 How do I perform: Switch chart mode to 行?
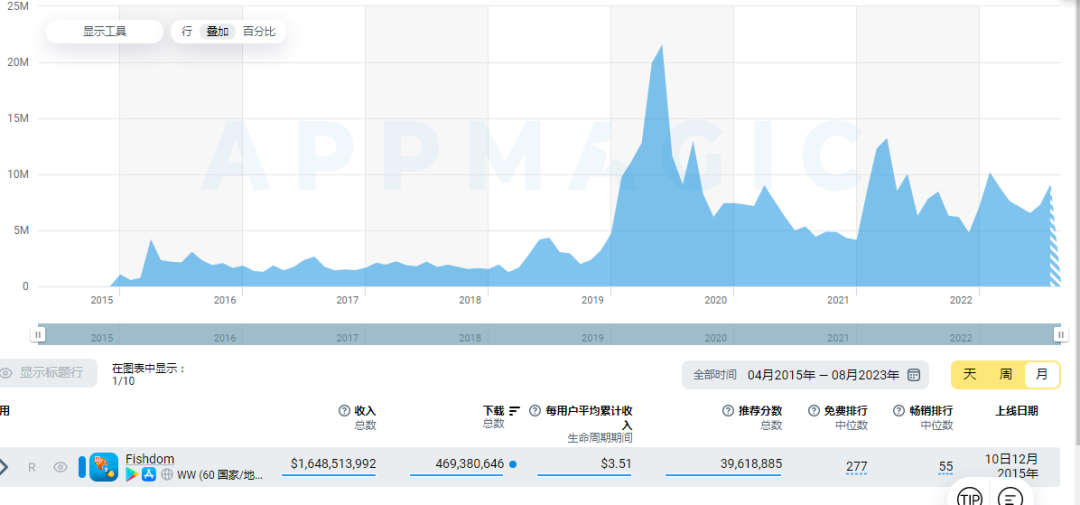(187, 32)
